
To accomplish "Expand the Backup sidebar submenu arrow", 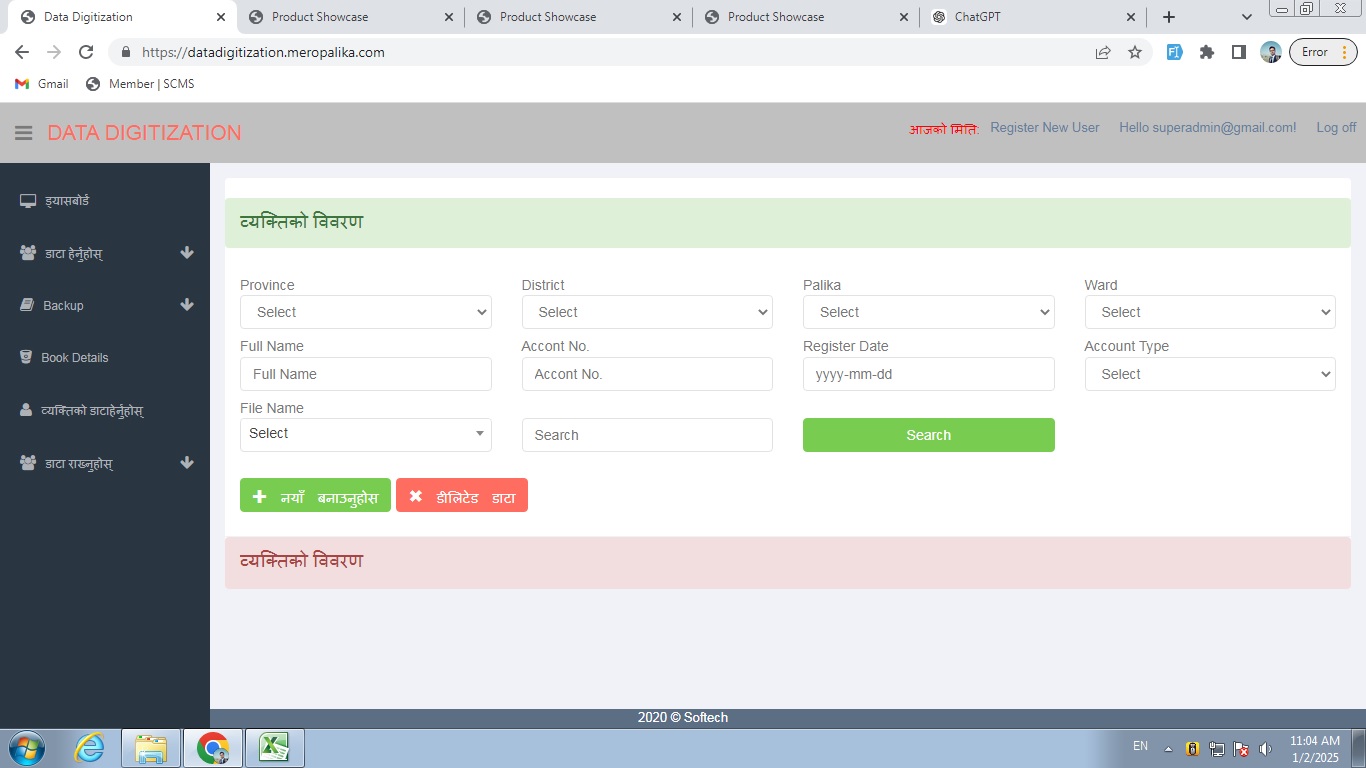I will coord(187,305).
